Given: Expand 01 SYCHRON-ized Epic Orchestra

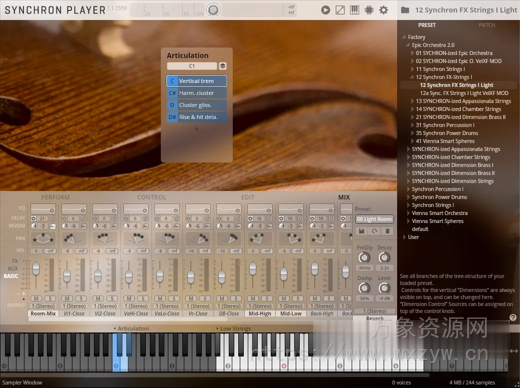Looking at the screenshot, I should pos(412,53).
